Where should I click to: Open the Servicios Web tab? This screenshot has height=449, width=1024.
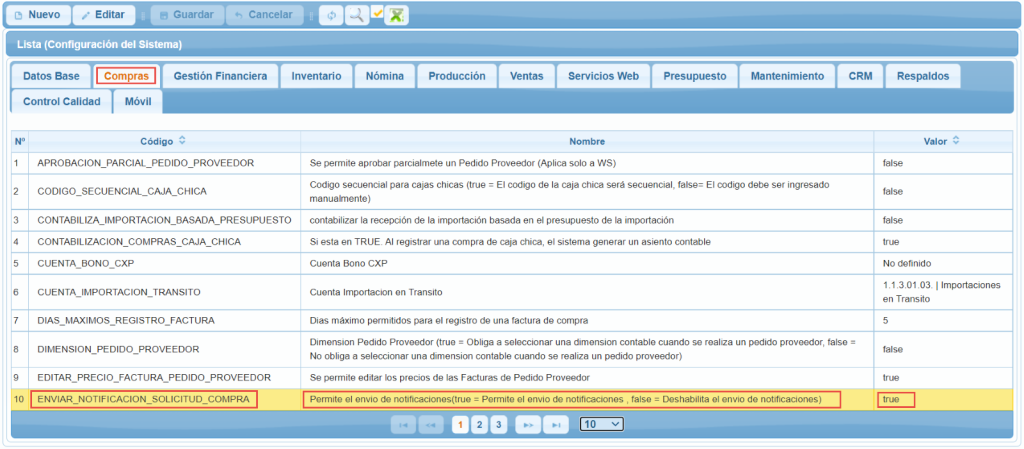point(603,76)
